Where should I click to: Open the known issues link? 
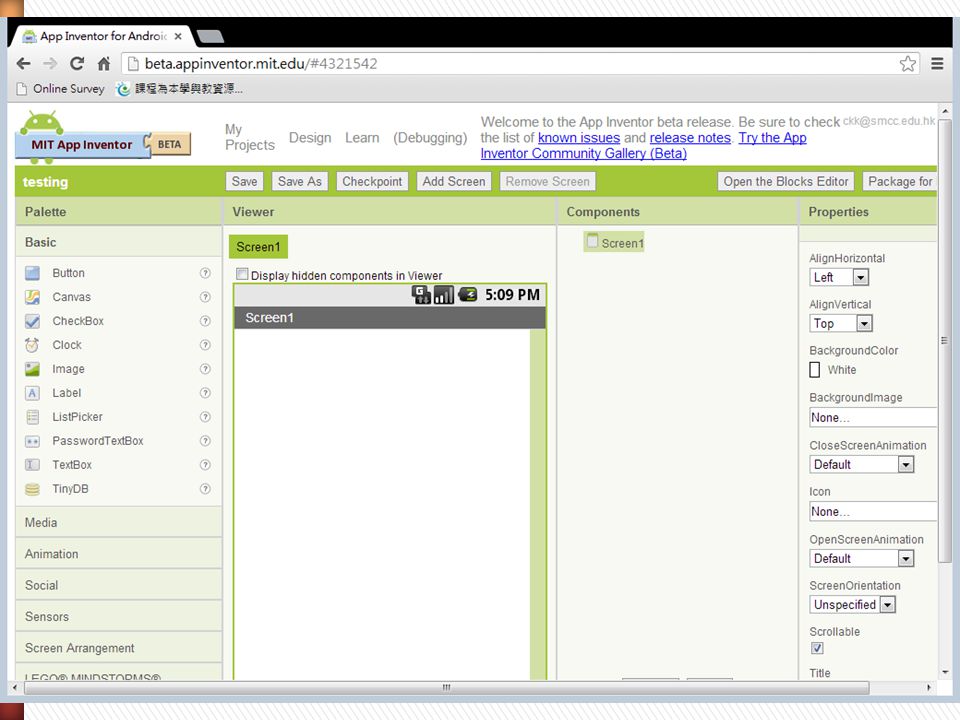[x=579, y=138]
